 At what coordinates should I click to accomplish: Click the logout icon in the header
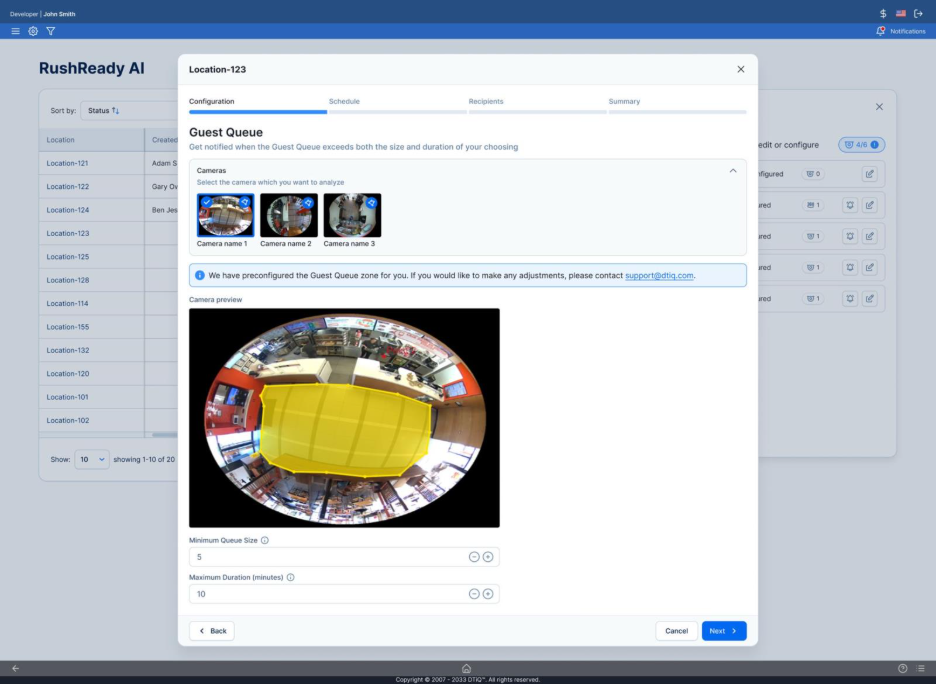(x=918, y=13)
